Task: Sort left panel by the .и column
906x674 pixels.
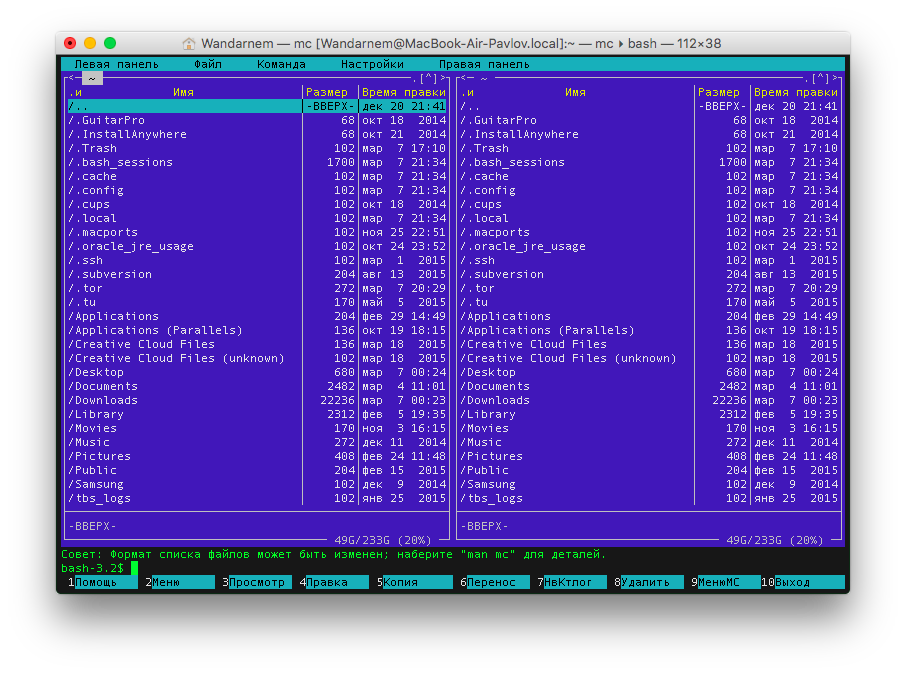Action: pos(74,92)
